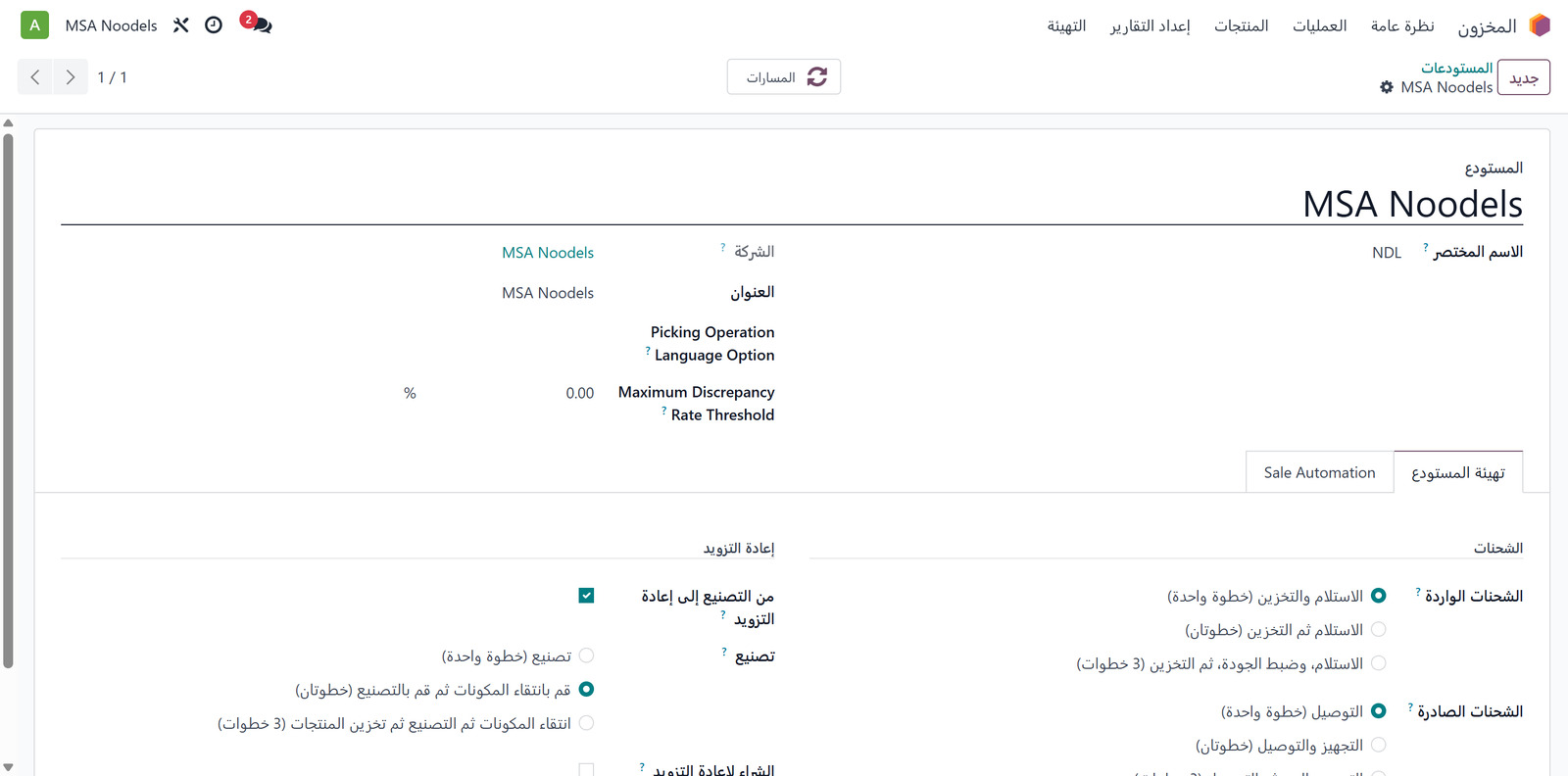The width and height of the screenshot is (1568, 776).
Task: Click help icon beside Language Option
Action: (648, 351)
